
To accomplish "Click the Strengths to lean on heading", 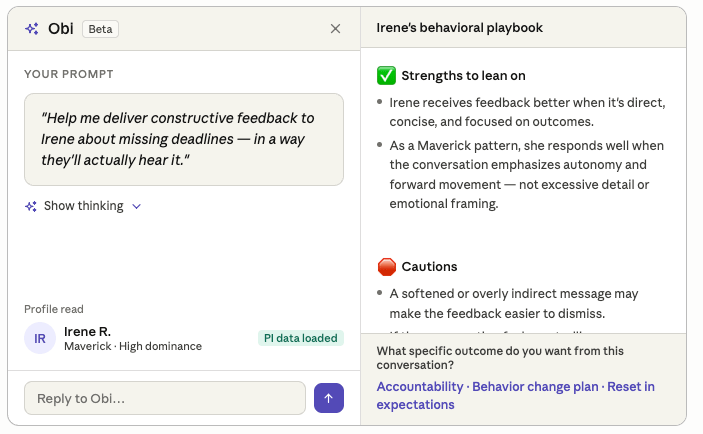I will 464,76.
